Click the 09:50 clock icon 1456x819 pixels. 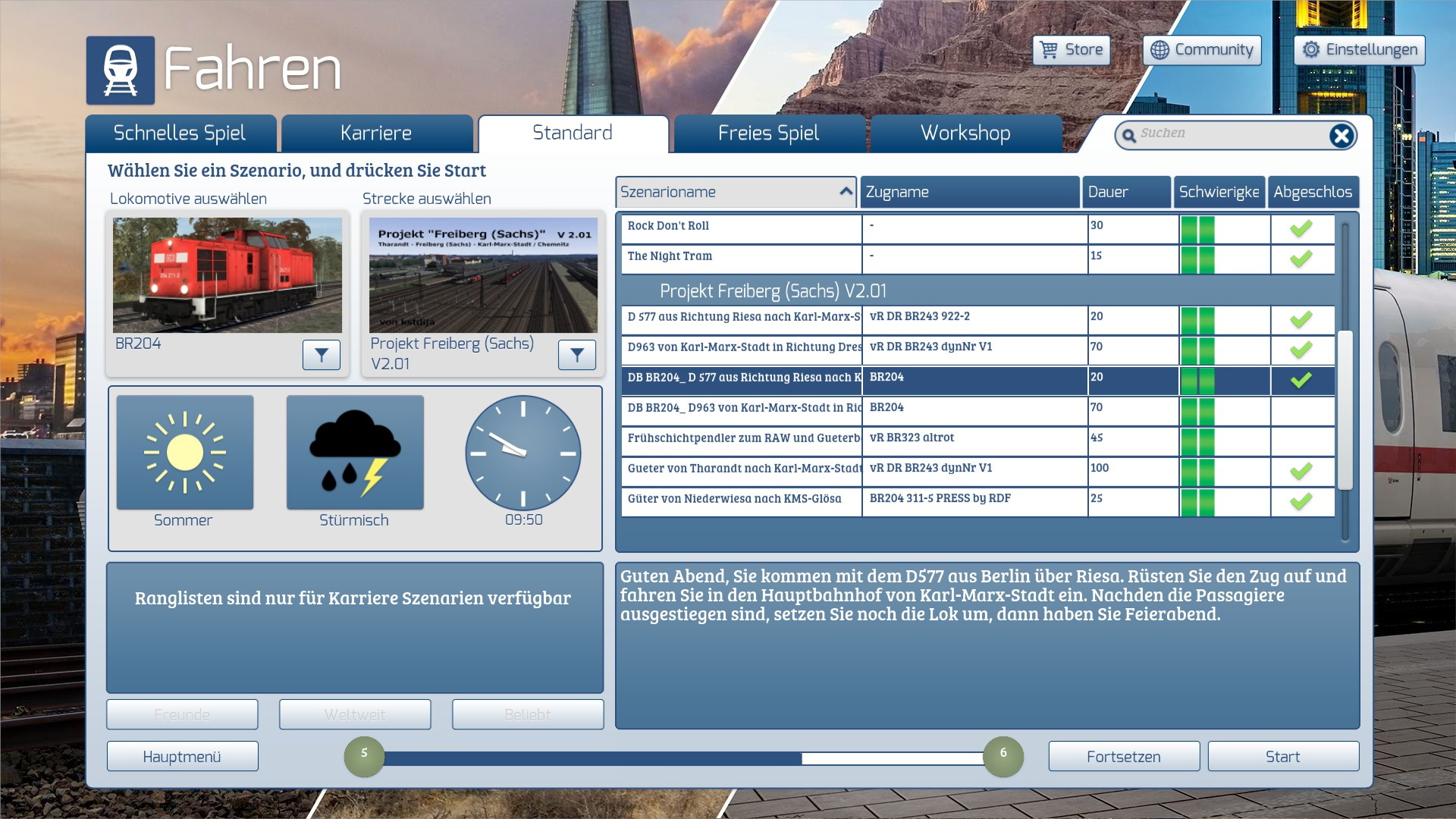[x=522, y=453]
